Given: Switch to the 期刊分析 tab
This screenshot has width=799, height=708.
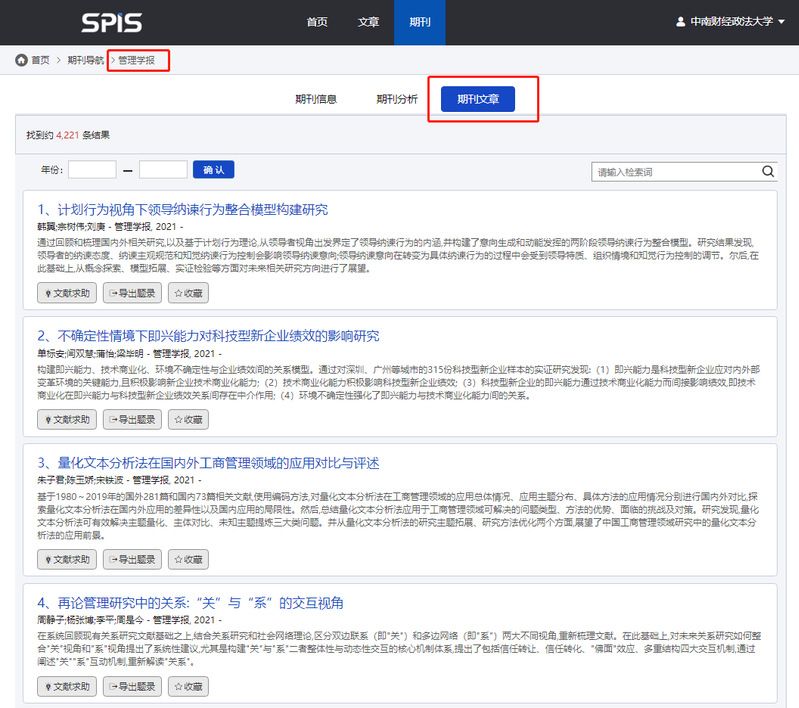Looking at the screenshot, I should click(x=397, y=99).
